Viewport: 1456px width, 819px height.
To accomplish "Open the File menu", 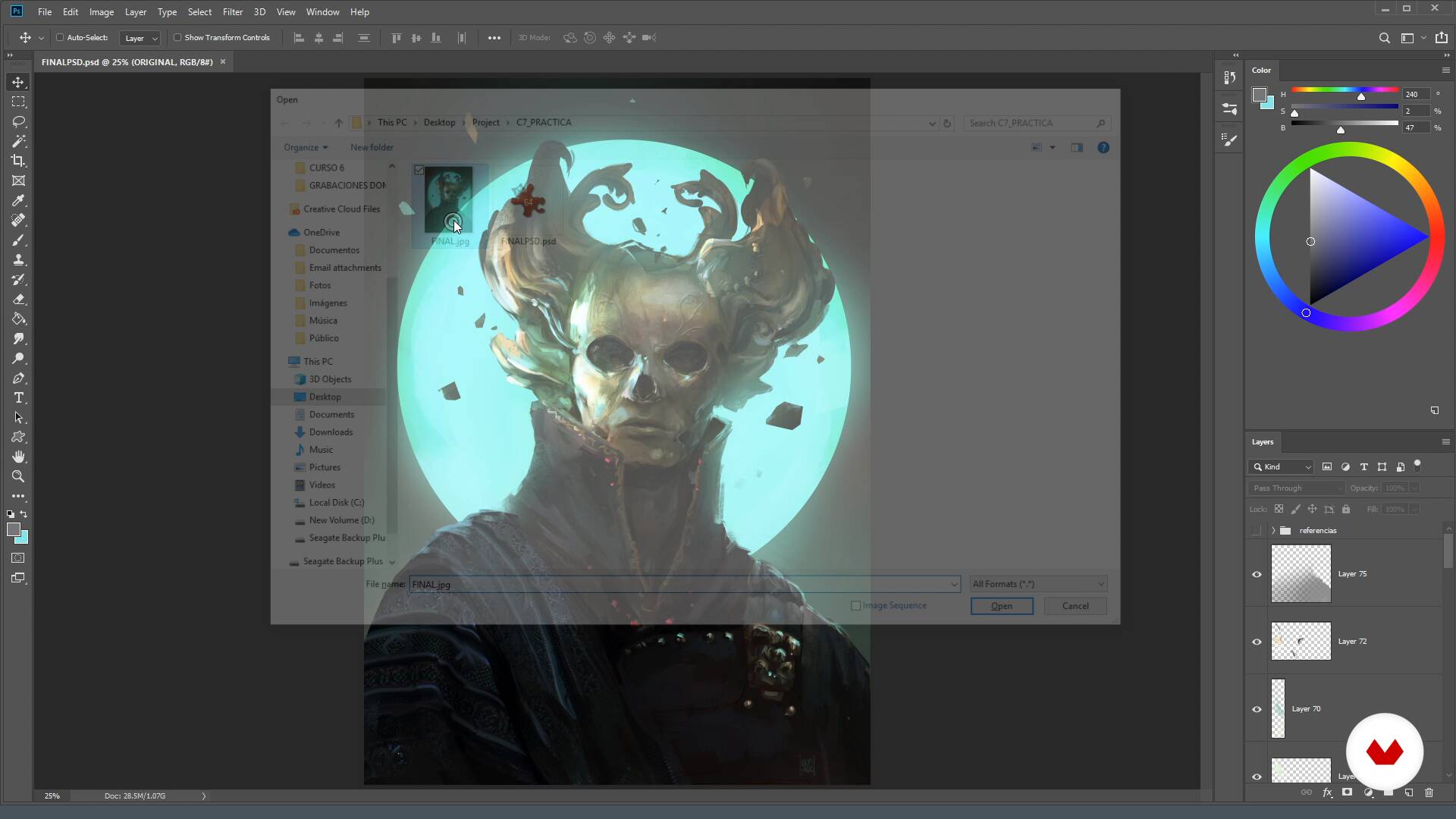I will [45, 12].
